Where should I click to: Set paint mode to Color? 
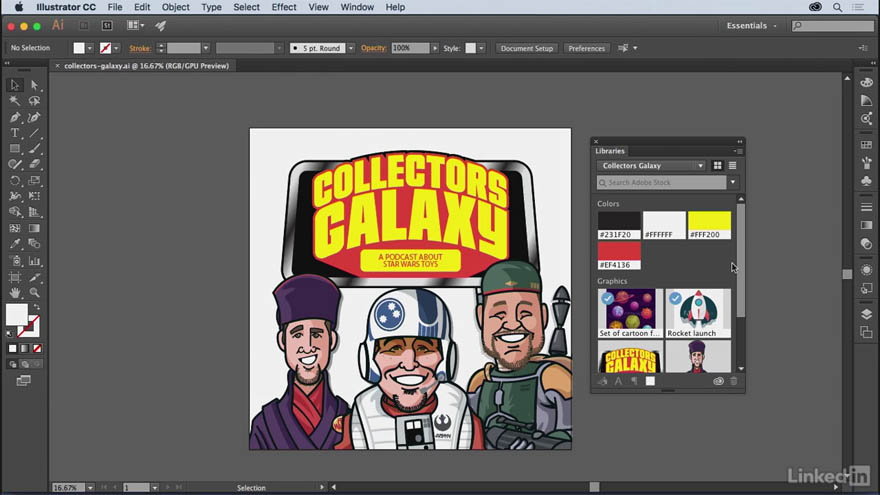tap(12, 349)
